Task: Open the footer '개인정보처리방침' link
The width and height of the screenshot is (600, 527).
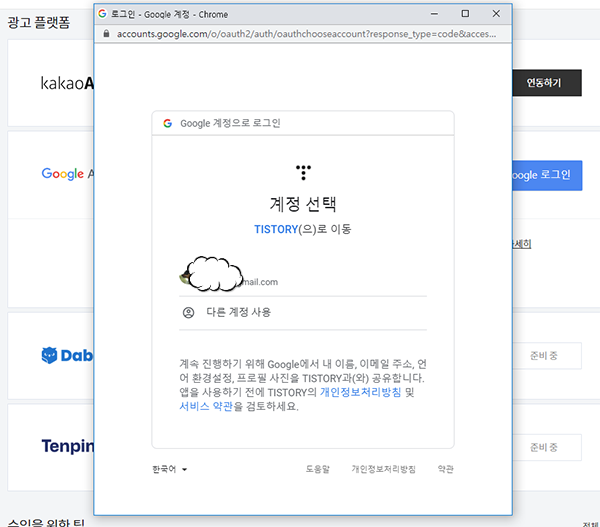Action: pos(383,469)
